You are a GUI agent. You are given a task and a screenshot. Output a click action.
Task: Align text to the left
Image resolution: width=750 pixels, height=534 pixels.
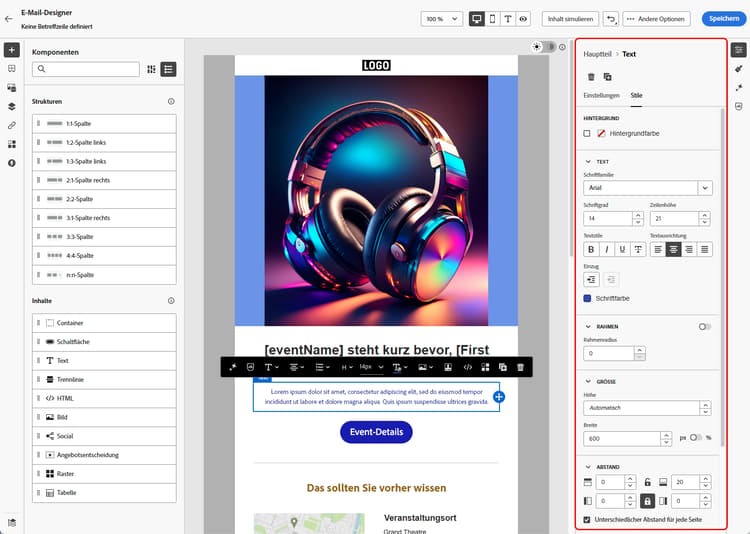click(658, 249)
